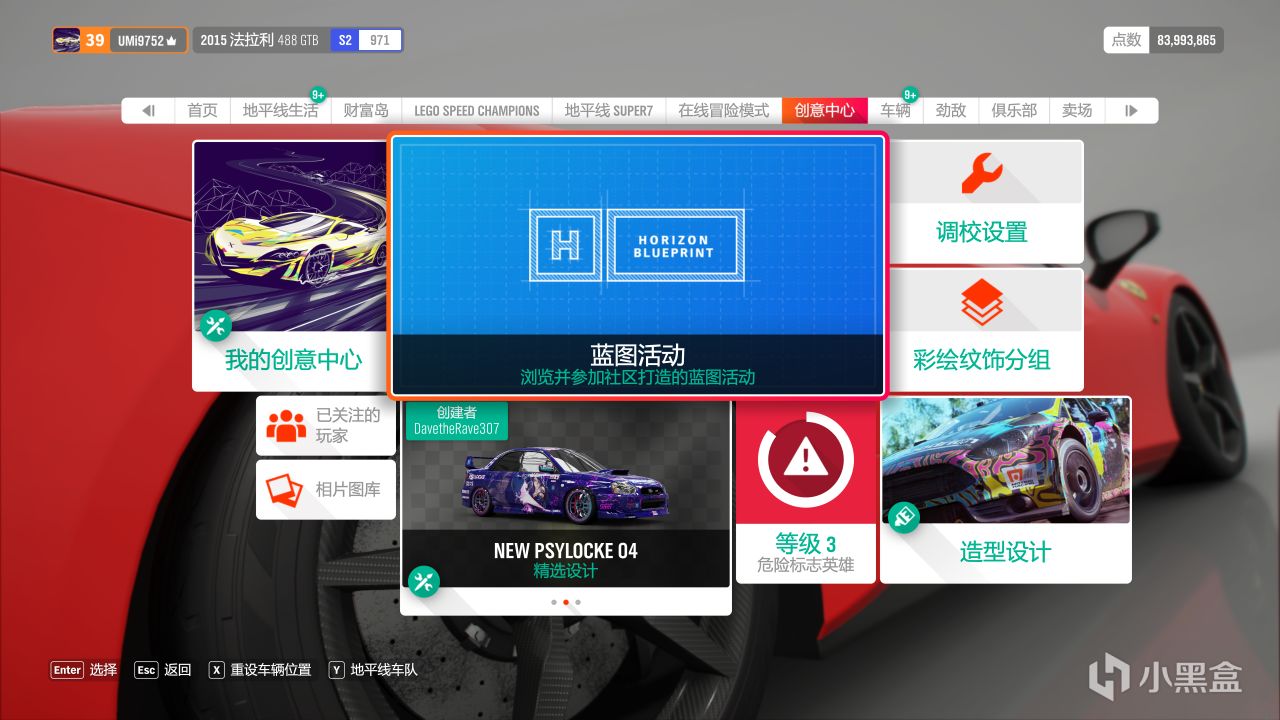Open the LEGO SPEED CHAMPIONS tab

pos(477,111)
